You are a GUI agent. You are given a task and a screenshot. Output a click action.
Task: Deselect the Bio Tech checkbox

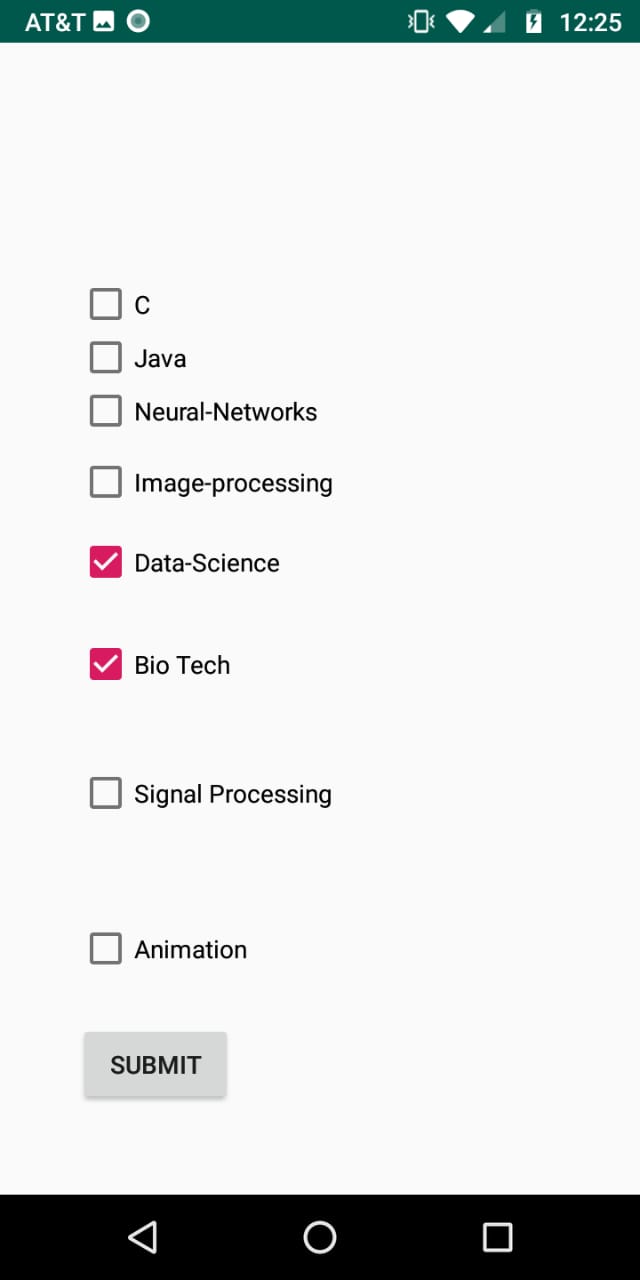point(106,665)
